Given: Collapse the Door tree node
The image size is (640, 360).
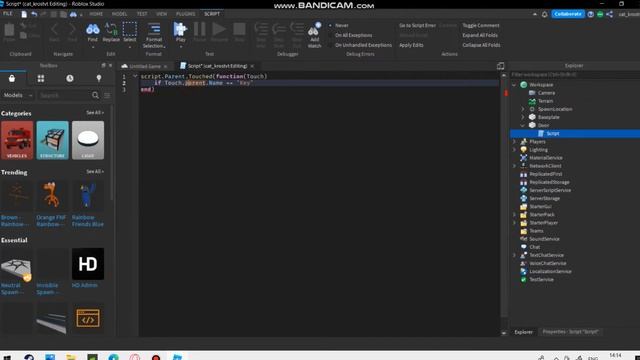Looking at the screenshot, I should pos(523,125).
